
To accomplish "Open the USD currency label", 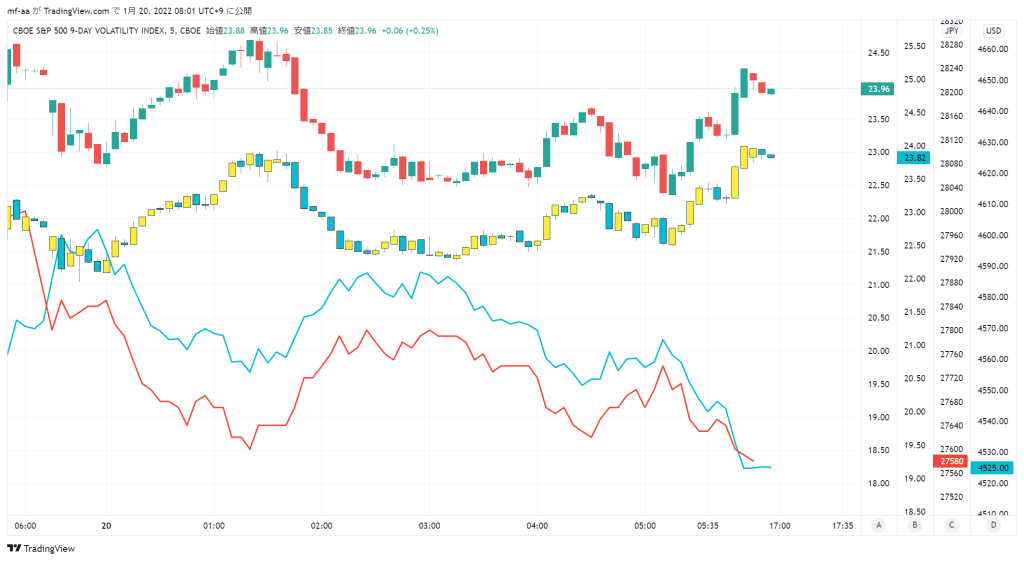I will click(993, 31).
